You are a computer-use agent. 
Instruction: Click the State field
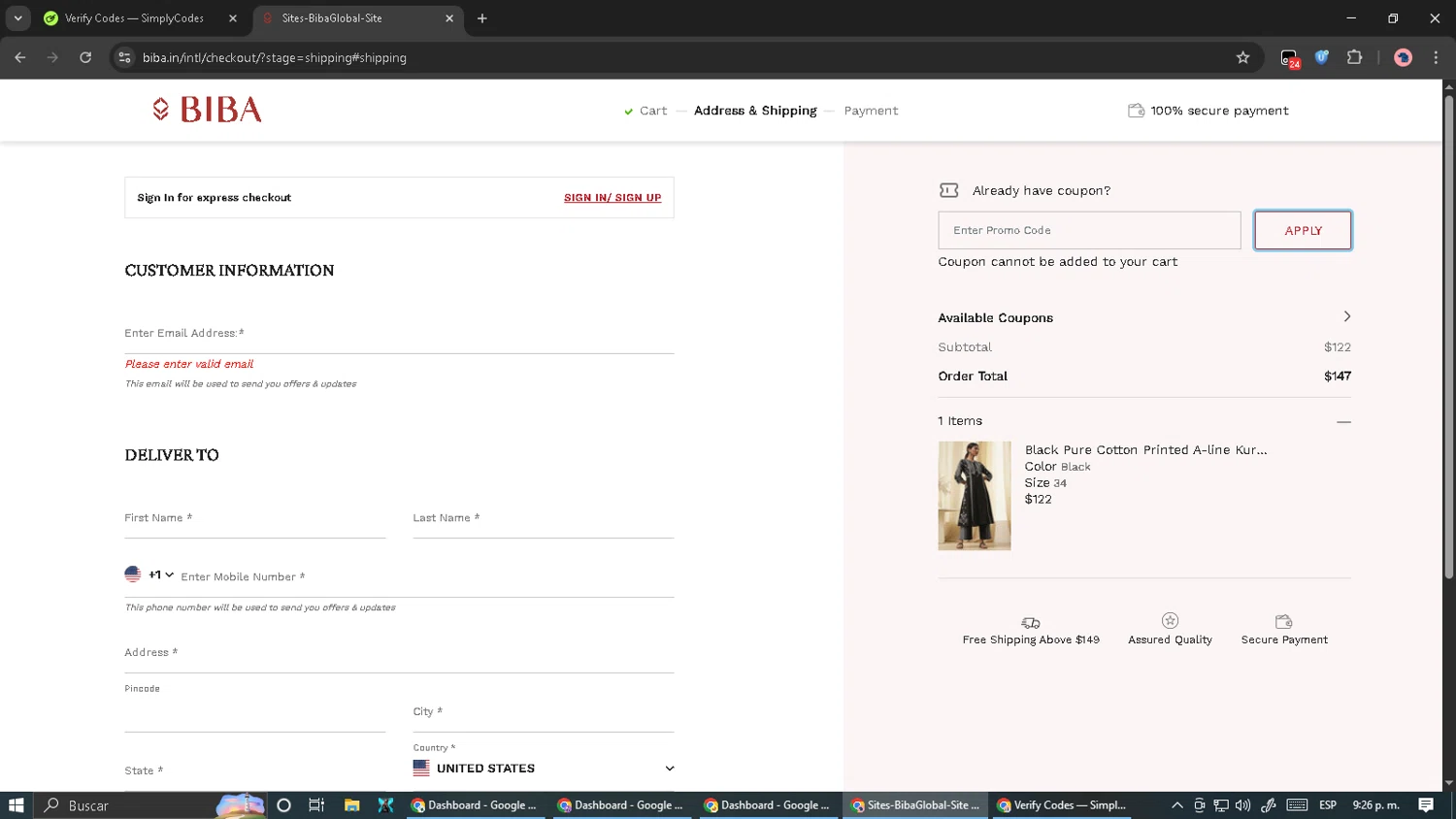255,771
